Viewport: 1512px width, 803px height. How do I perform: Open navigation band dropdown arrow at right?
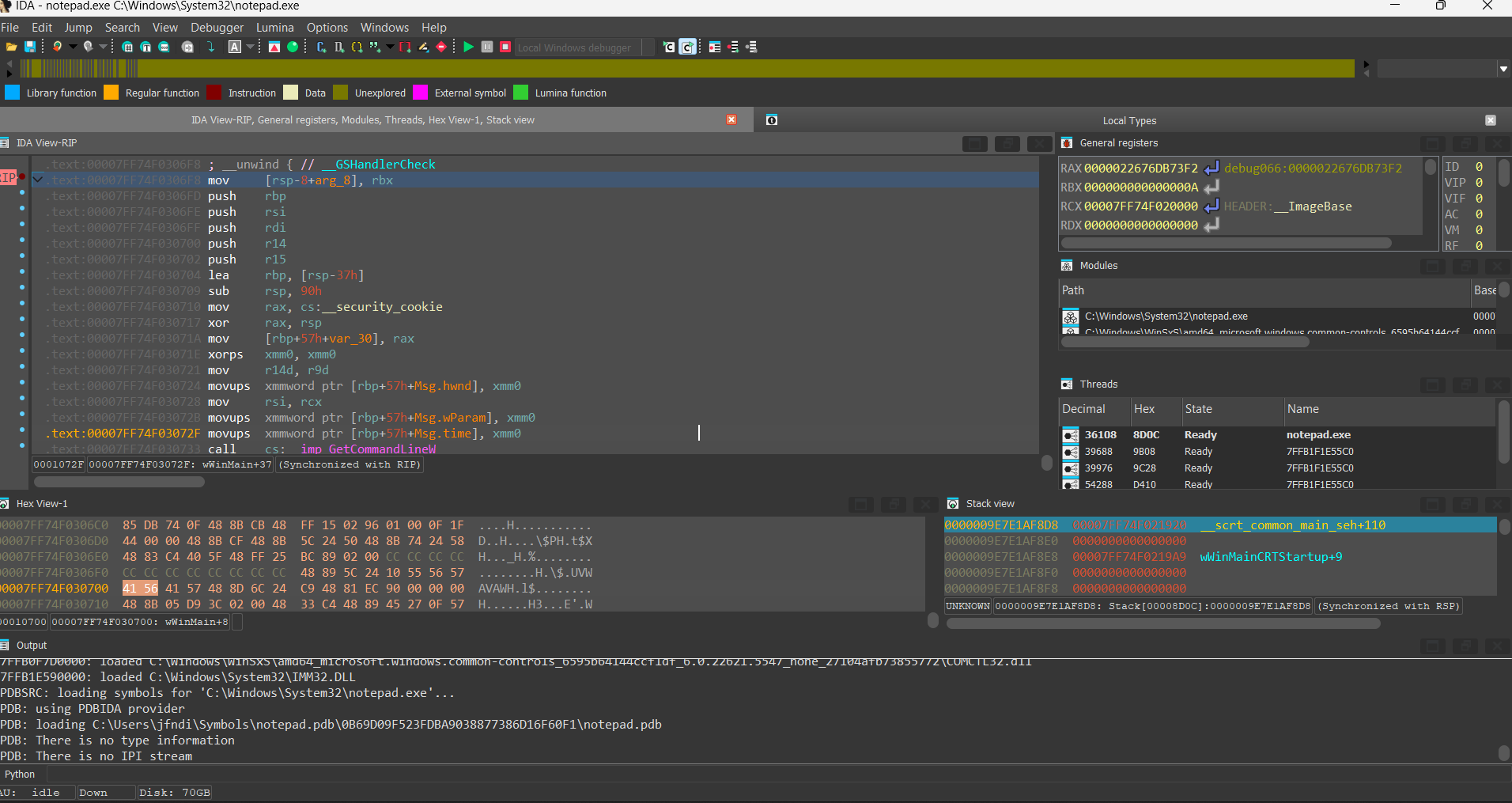coord(1503,70)
